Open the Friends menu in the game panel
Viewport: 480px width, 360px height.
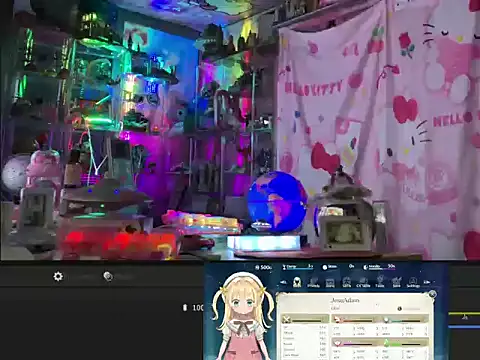point(313,283)
